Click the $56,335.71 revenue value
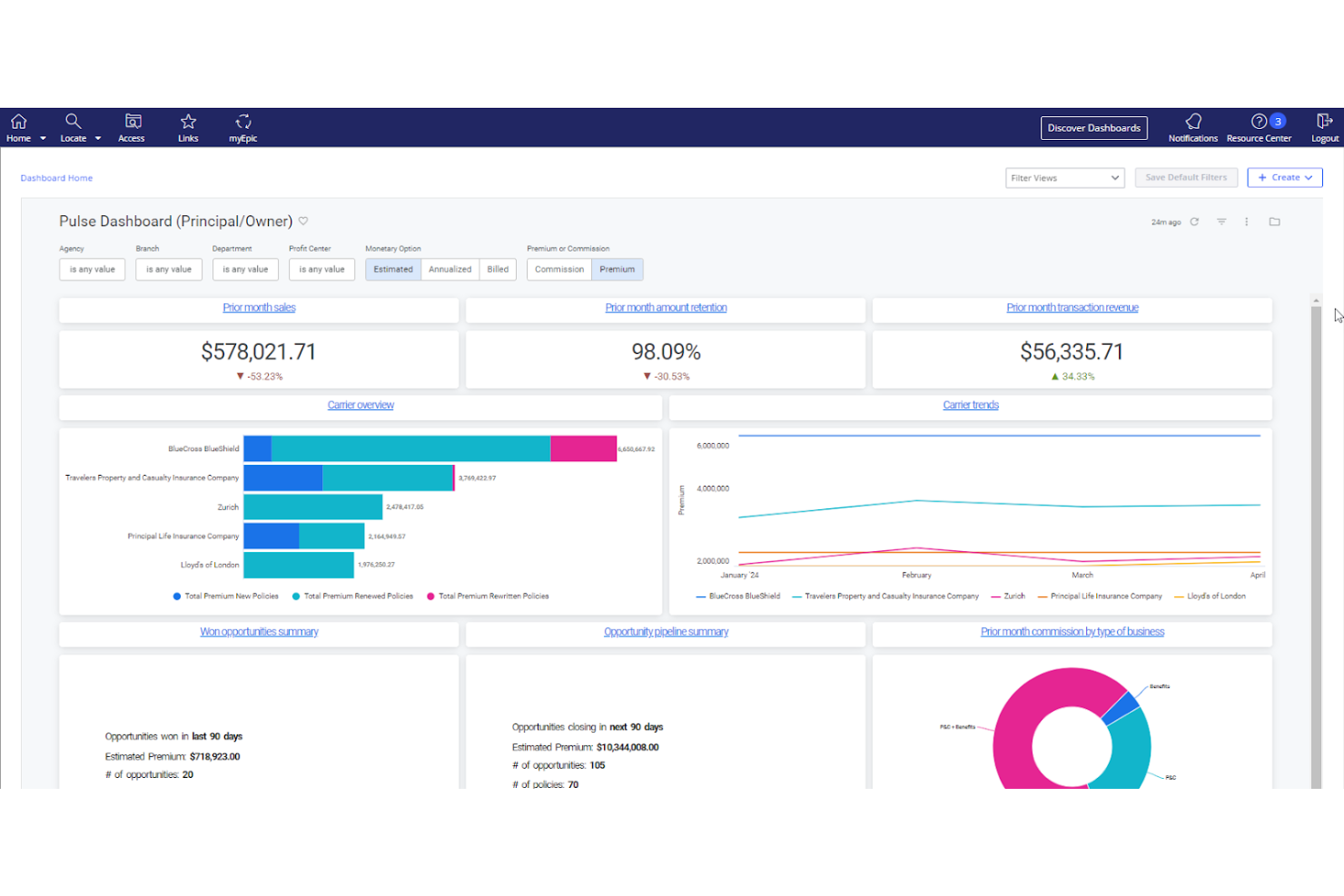The width and height of the screenshot is (1344, 896). [x=1072, y=351]
